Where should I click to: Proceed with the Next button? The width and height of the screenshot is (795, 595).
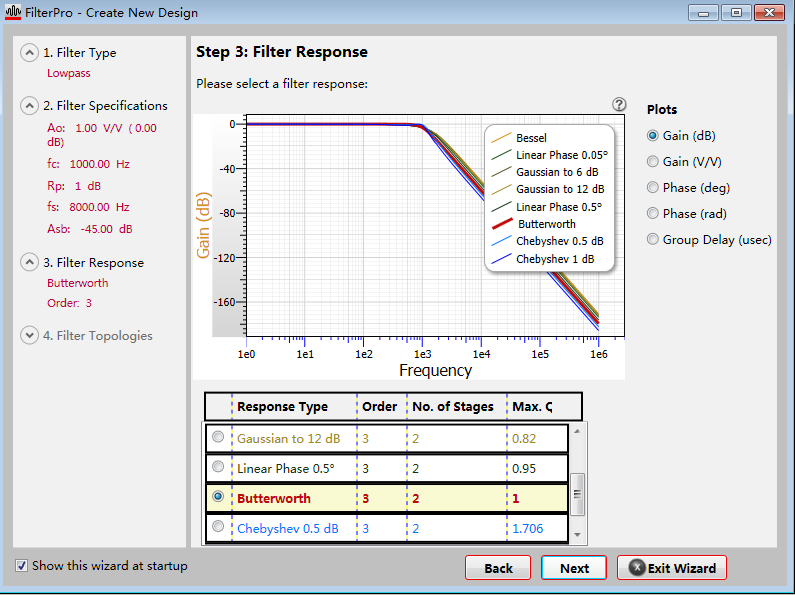click(574, 568)
